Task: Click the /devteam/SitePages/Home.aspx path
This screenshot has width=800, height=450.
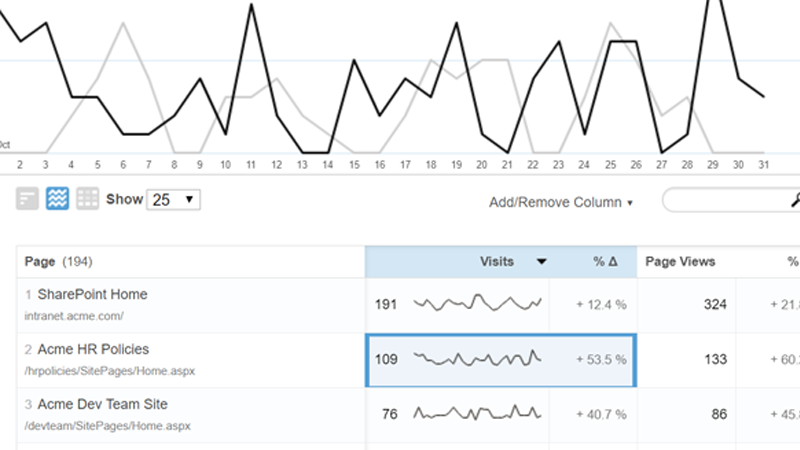Action: point(107,426)
